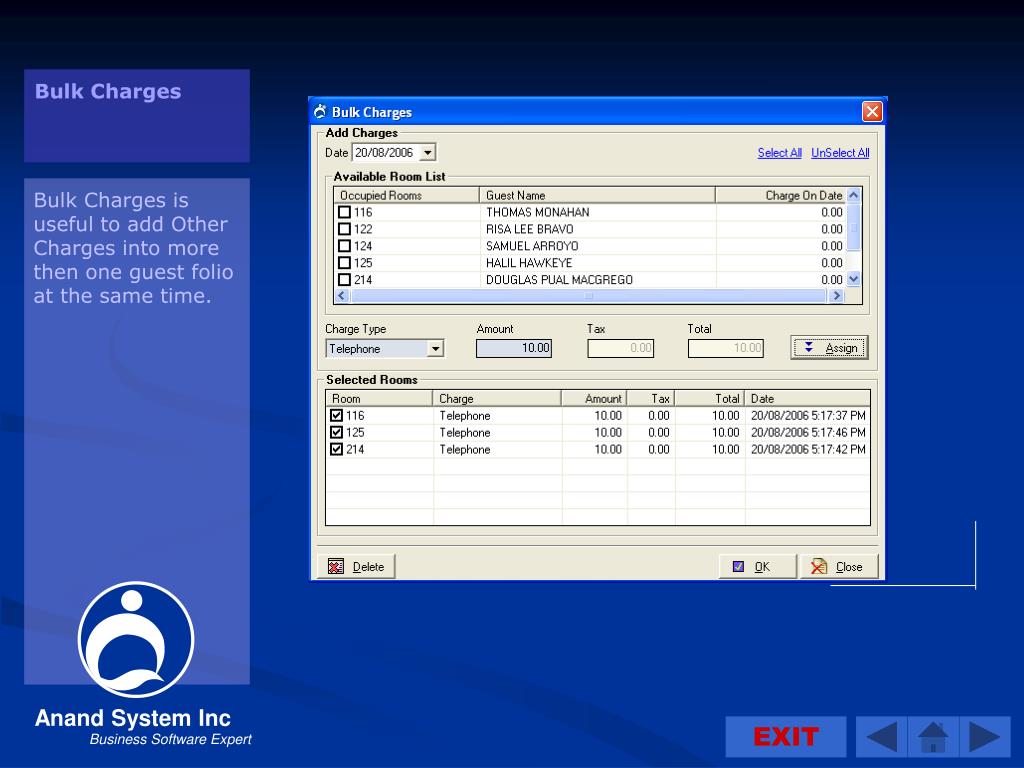Screen dimensions: 1024x768
Task: Click the Total field
Action: (x=726, y=348)
